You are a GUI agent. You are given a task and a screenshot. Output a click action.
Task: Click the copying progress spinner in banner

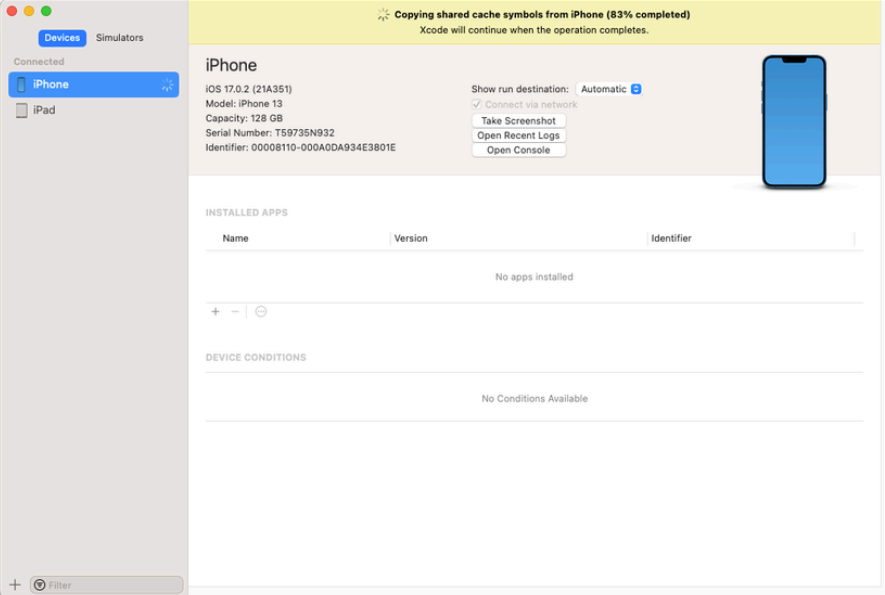point(383,15)
